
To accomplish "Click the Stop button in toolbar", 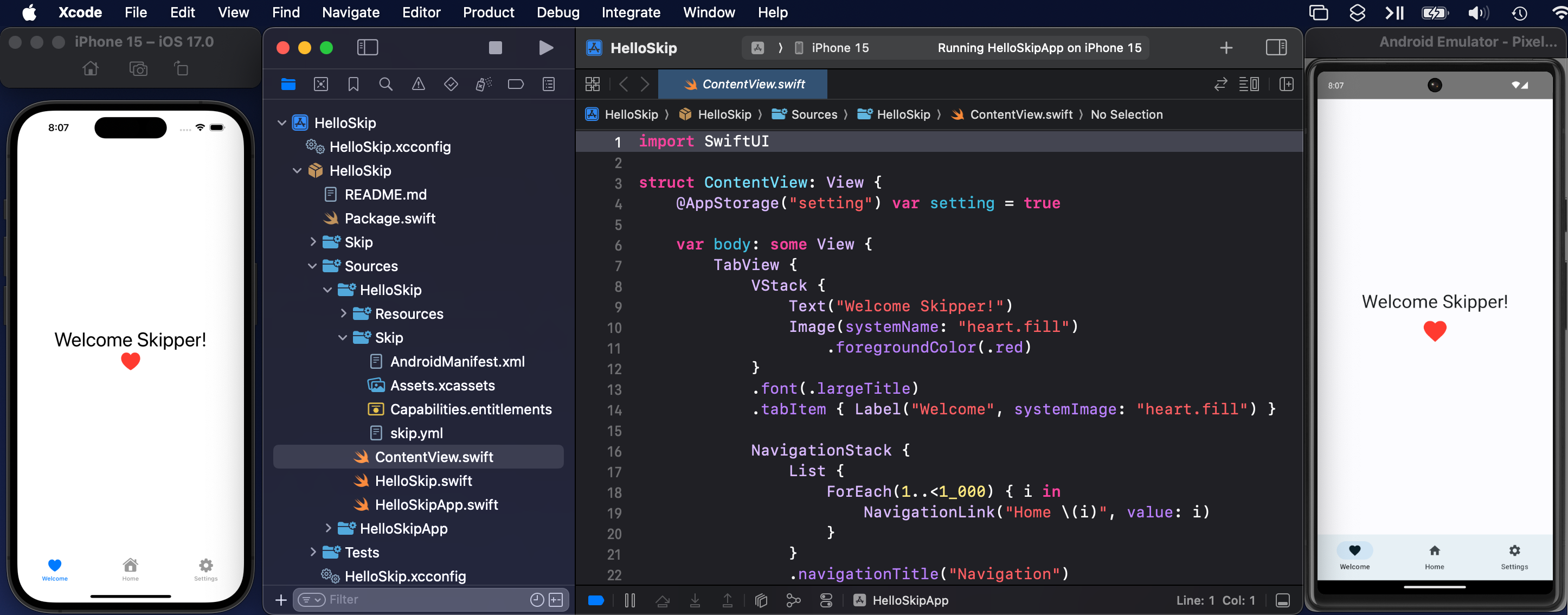I will 496,47.
